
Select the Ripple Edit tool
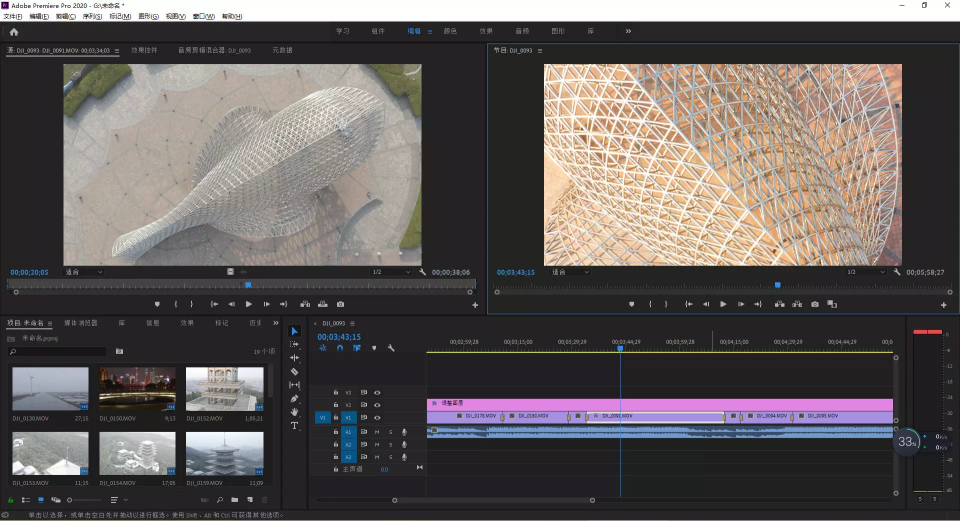[294, 358]
